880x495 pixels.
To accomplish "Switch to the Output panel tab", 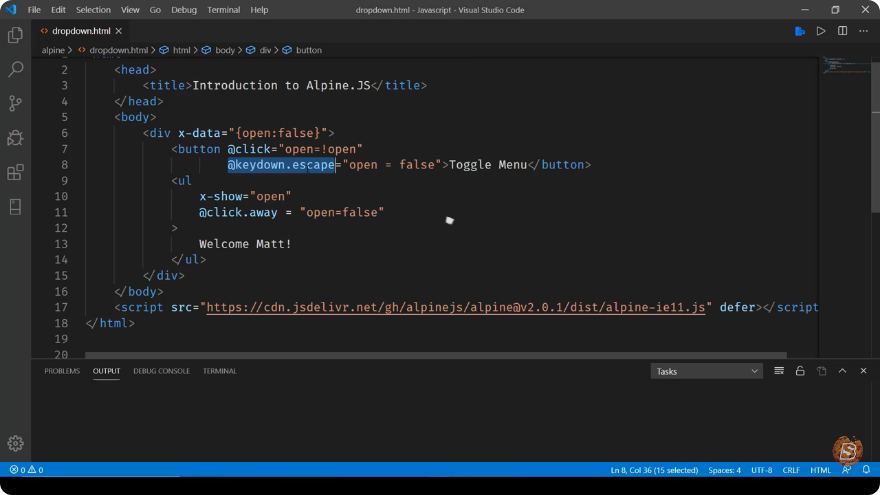I will pyautogui.click(x=106, y=371).
